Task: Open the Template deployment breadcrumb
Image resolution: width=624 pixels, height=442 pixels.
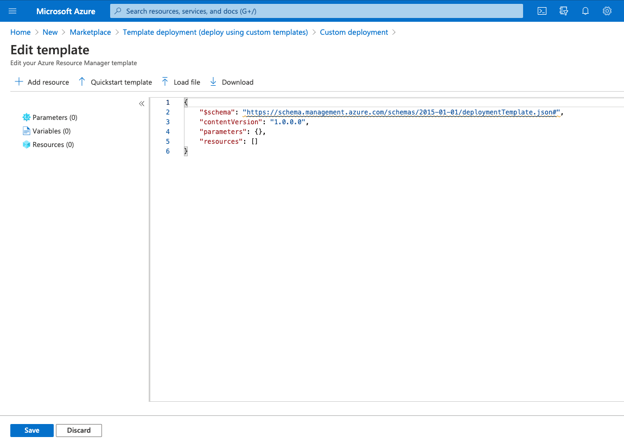Action: 215,32
